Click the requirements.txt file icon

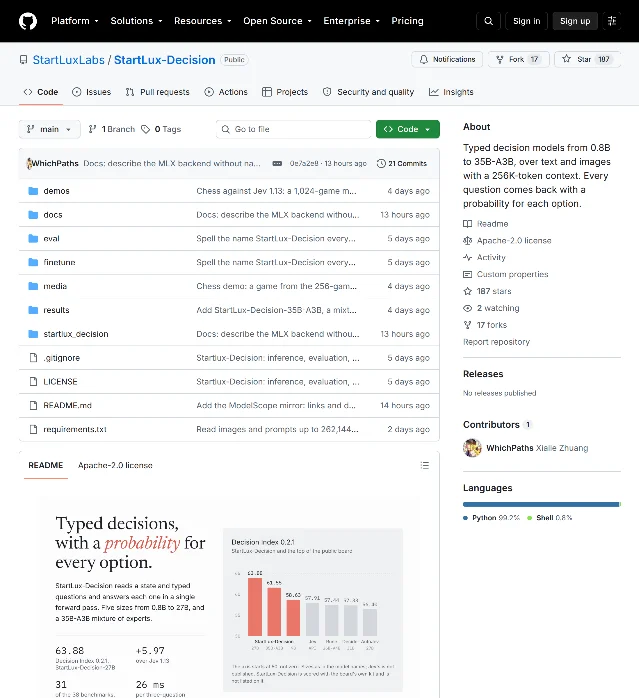click(33, 429)
